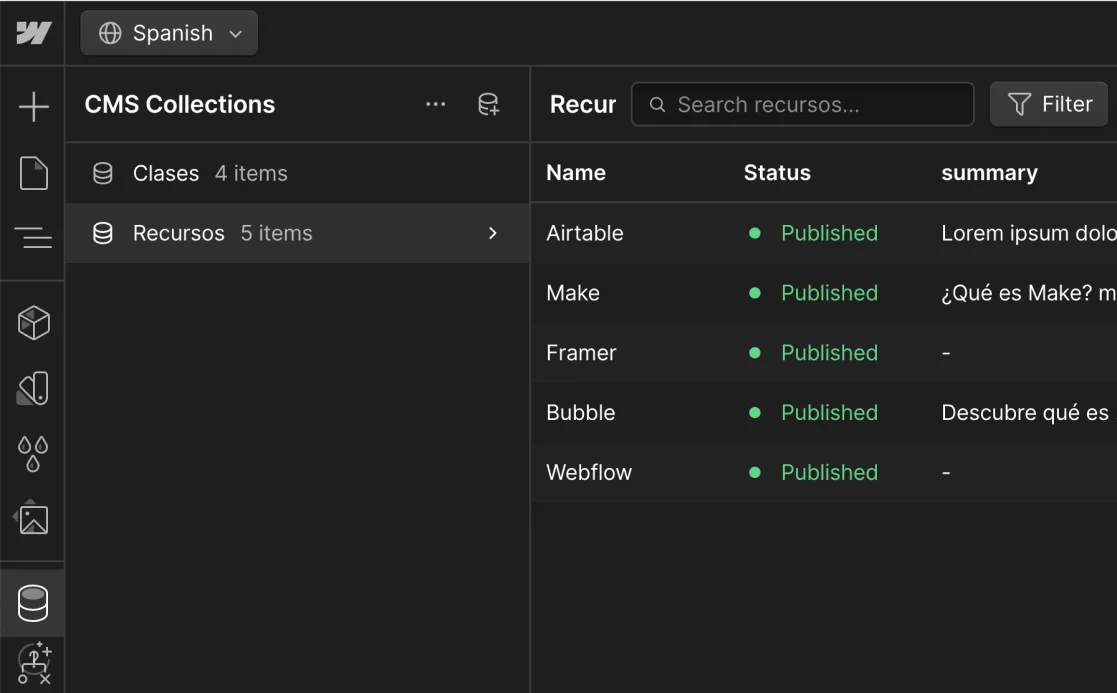Click the summary column header
This screenshot has height=693, width=1117.
pyautogui.click(x=989, y=172)
